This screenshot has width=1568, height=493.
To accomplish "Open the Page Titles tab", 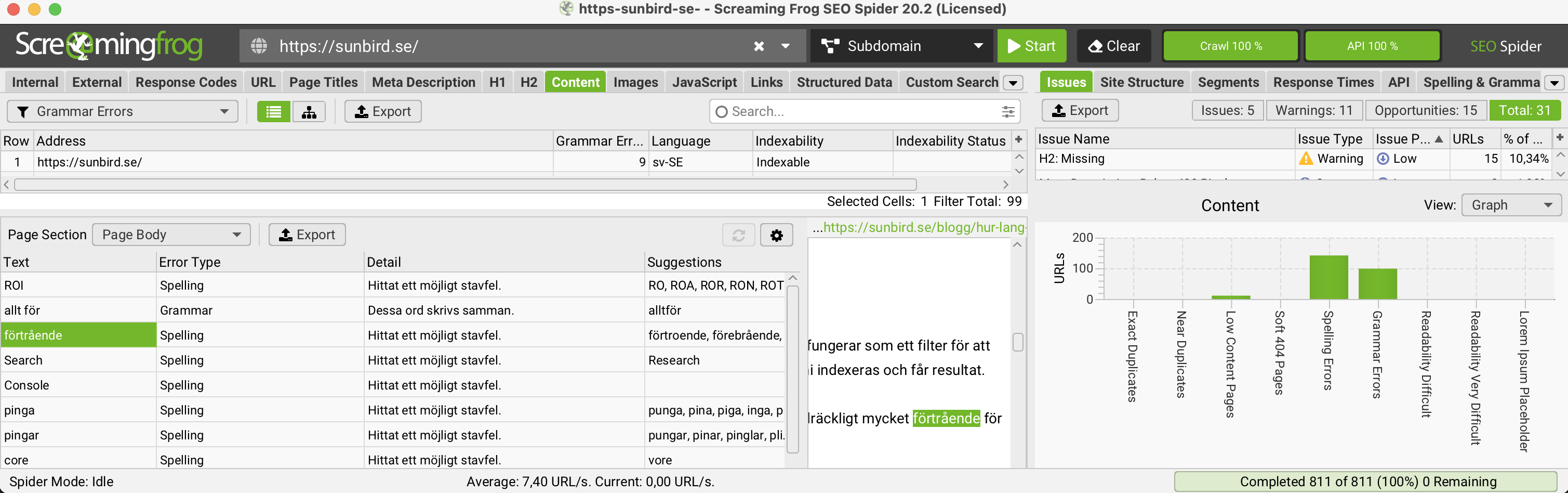I will point(323,82).
